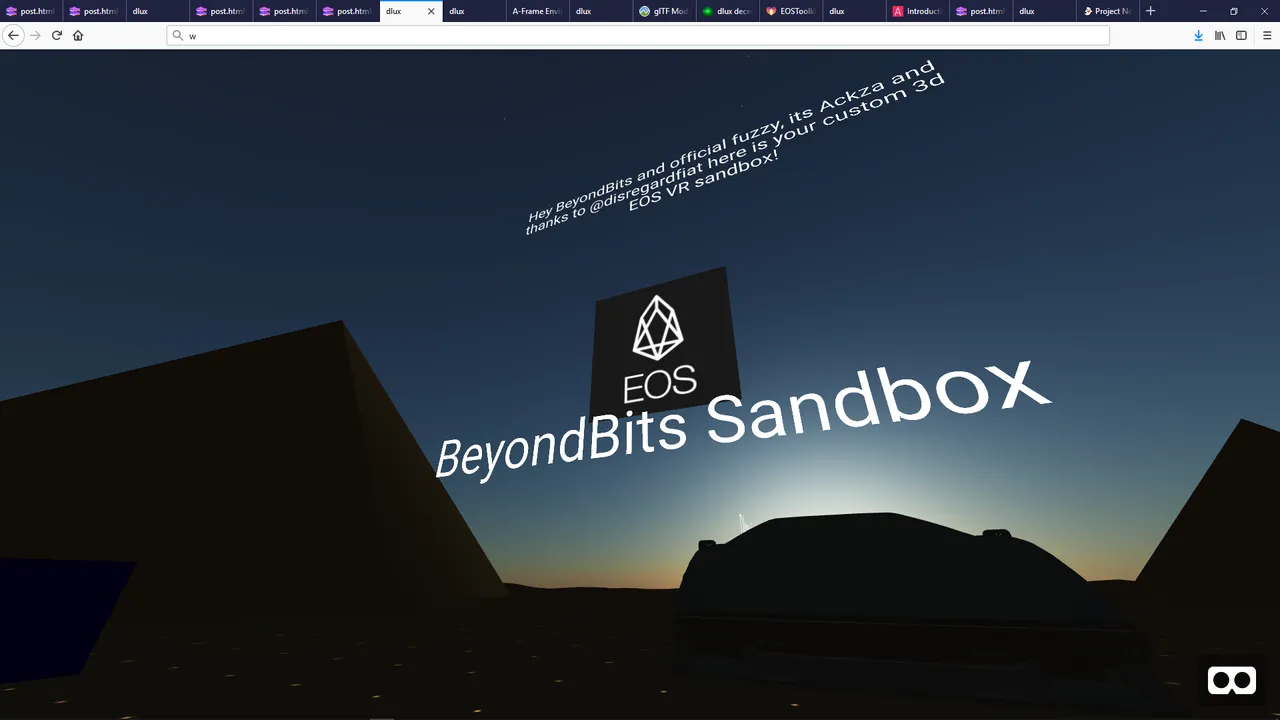Switch to the dlux dece tab
The image size is (1280, 720).
[727, 11]
